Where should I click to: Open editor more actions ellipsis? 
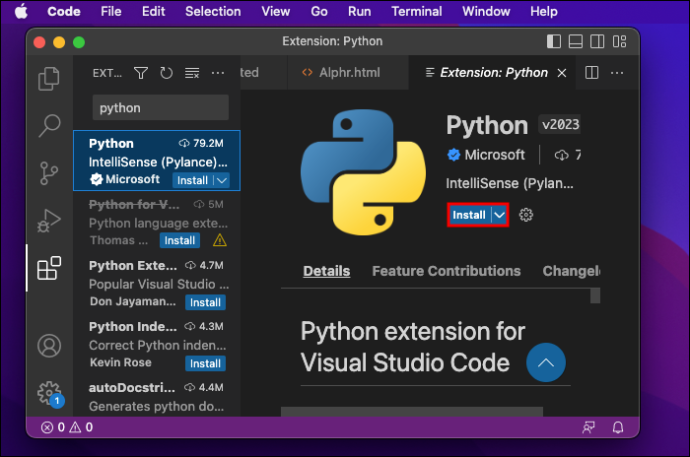[x=617, y=73]
